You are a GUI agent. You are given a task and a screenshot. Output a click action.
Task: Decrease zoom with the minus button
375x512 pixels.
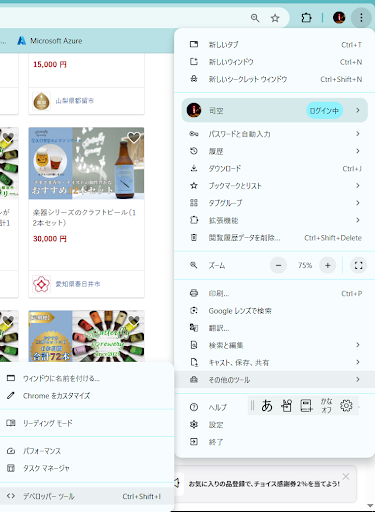tap(278, 265)
